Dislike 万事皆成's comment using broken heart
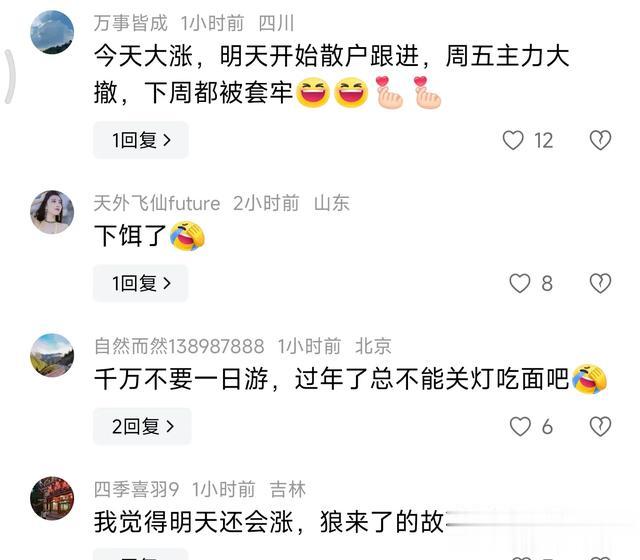 (x=600, y=140)
